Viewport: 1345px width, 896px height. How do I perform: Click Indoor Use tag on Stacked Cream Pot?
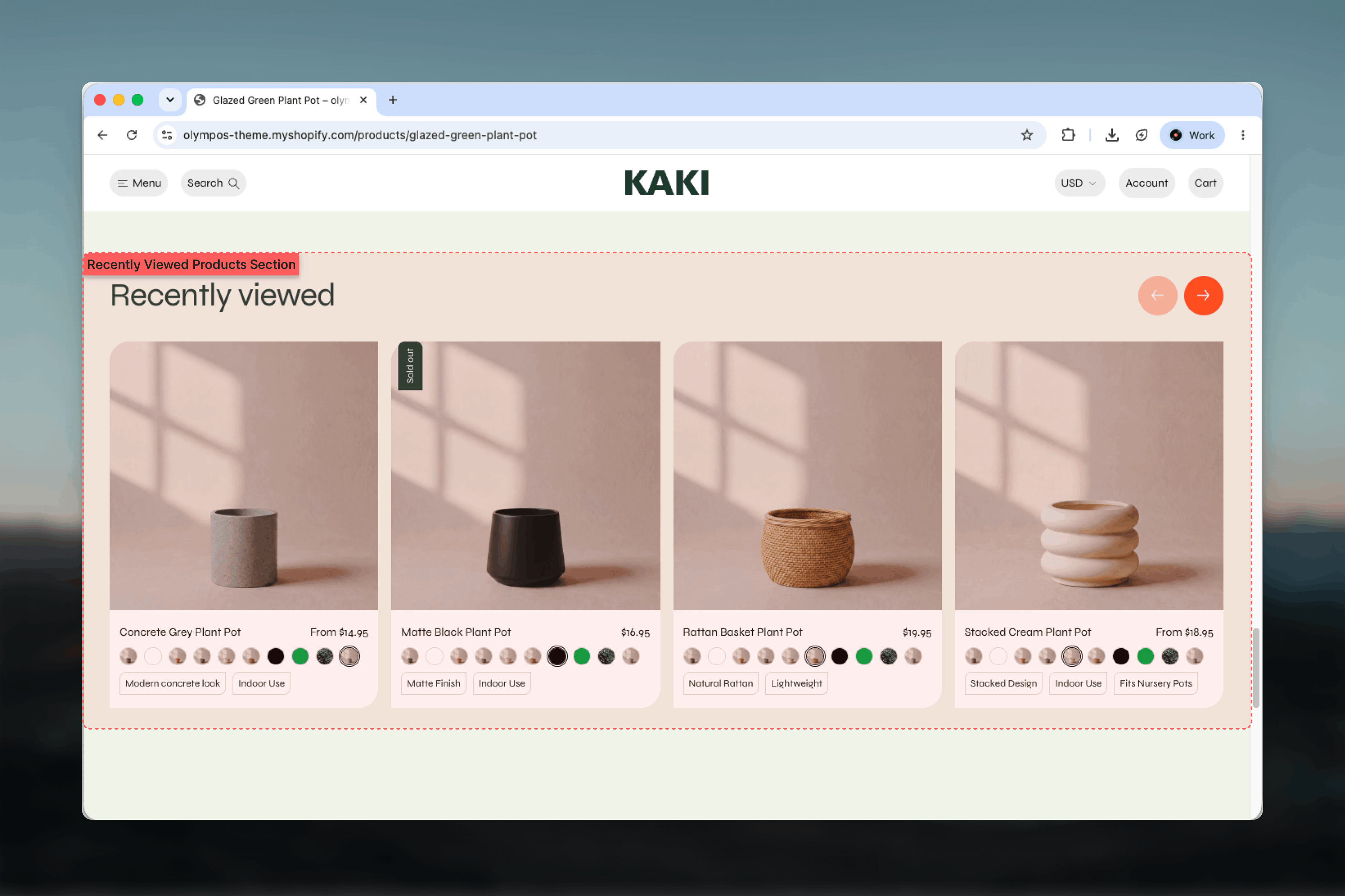pyautogui.click(x=1078, y=683)
